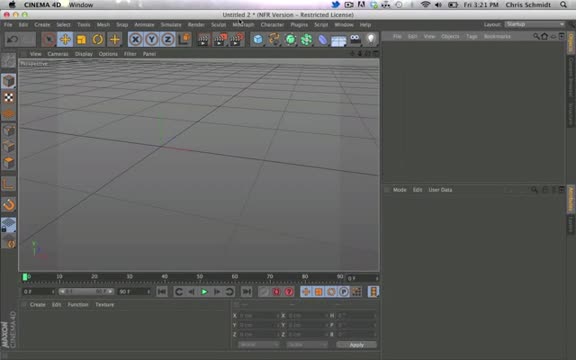Render to Picture Viewer icon
Screen dimensions: 576x360
[220, 39]
